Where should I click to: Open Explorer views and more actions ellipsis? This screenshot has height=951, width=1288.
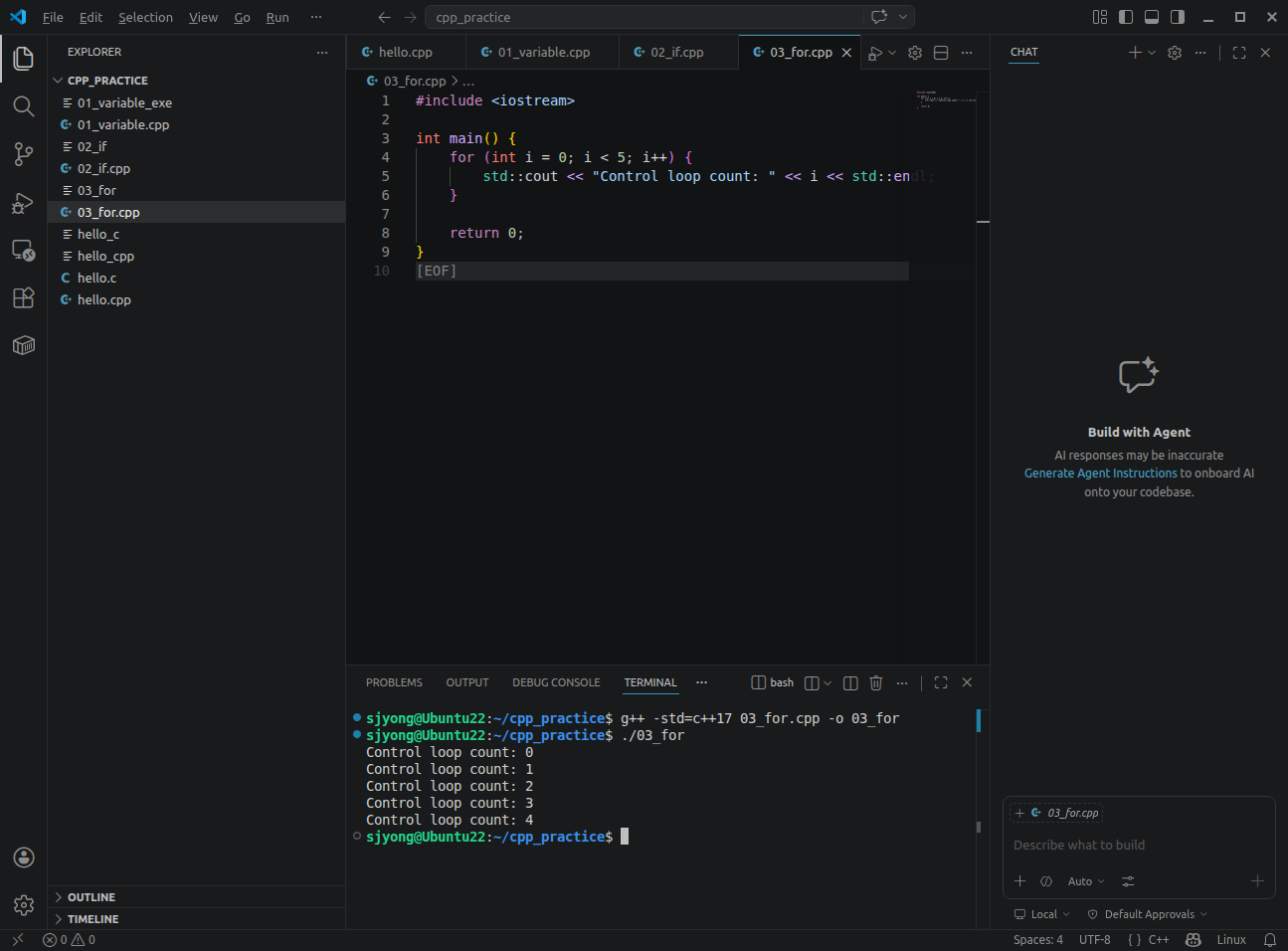[321, 52]
